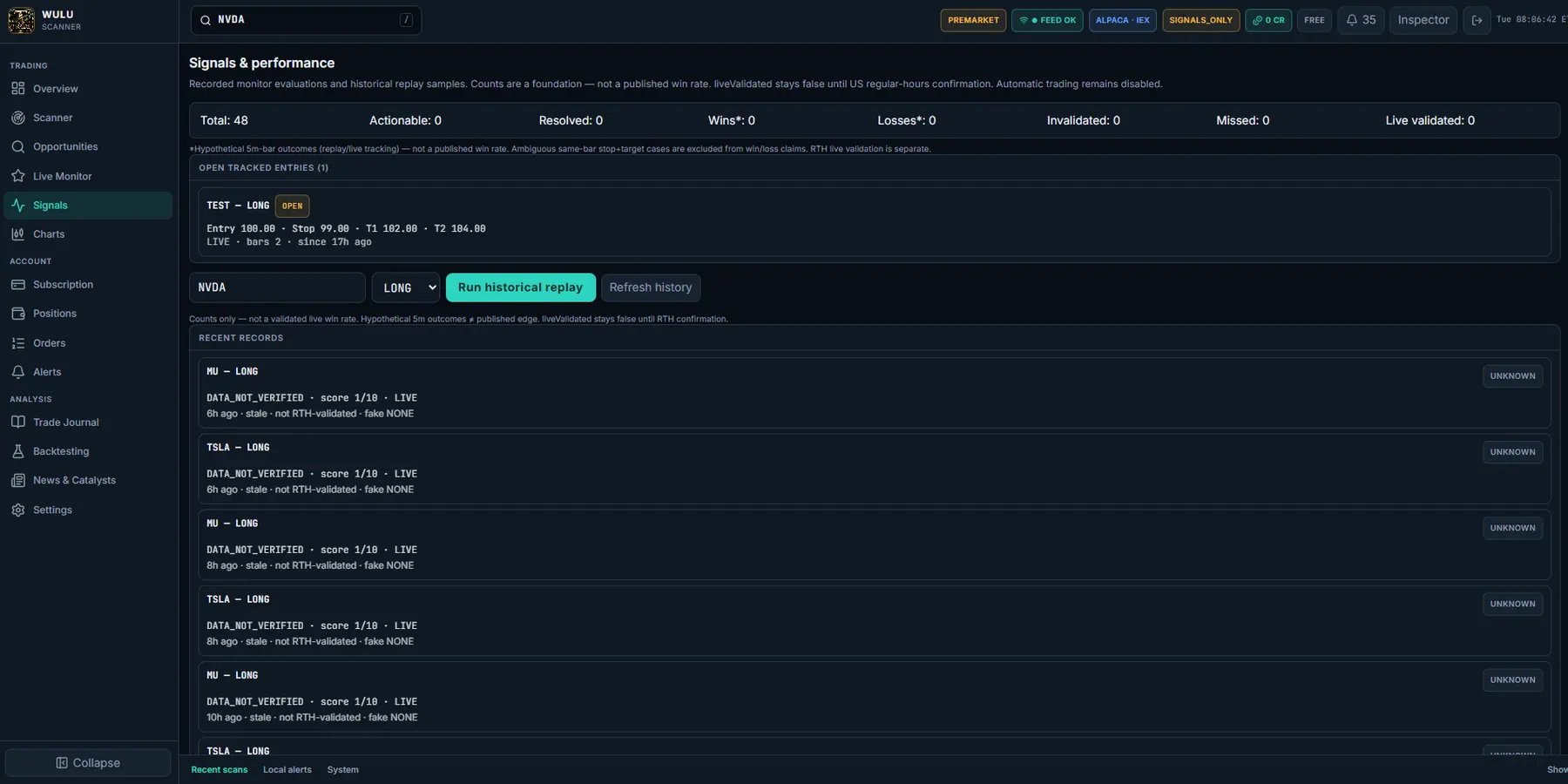Click the "Entry 100.00 · Stop 99.00" line
Image resolution: width=1568 pixels, height=784 pixels.
tap(346, 229)
